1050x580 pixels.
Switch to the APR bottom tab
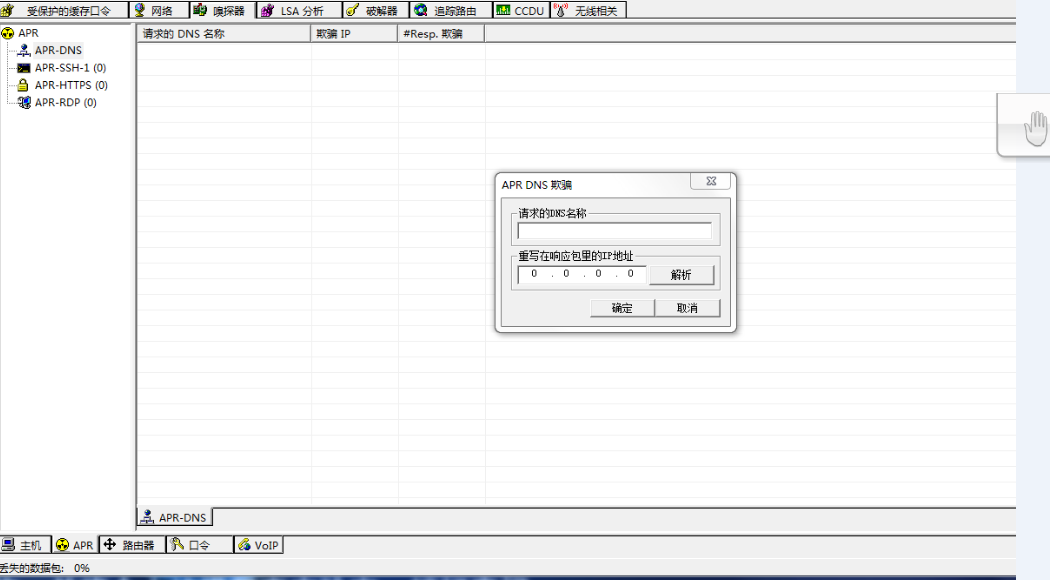click(76, 545)
